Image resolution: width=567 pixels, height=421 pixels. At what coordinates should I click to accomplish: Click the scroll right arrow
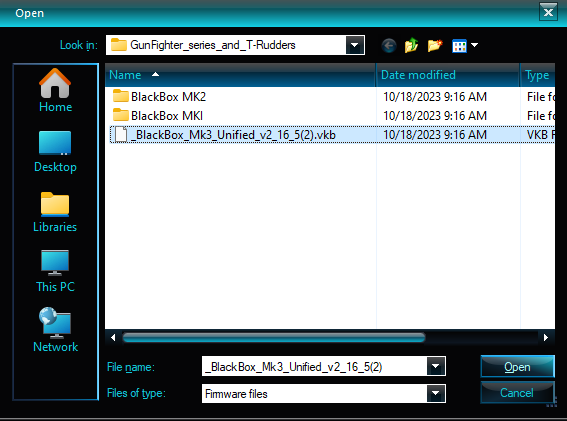[x=546, y=337]
